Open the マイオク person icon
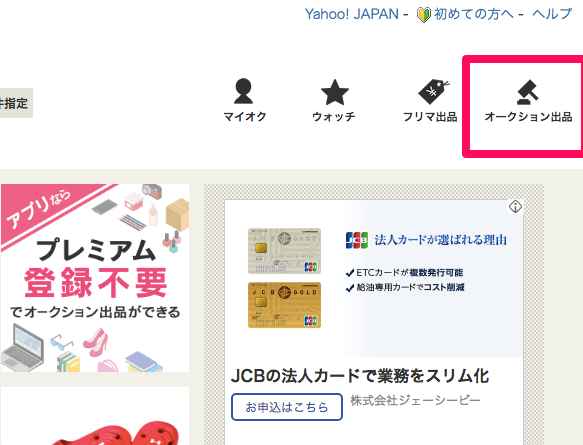 [244, 91]
